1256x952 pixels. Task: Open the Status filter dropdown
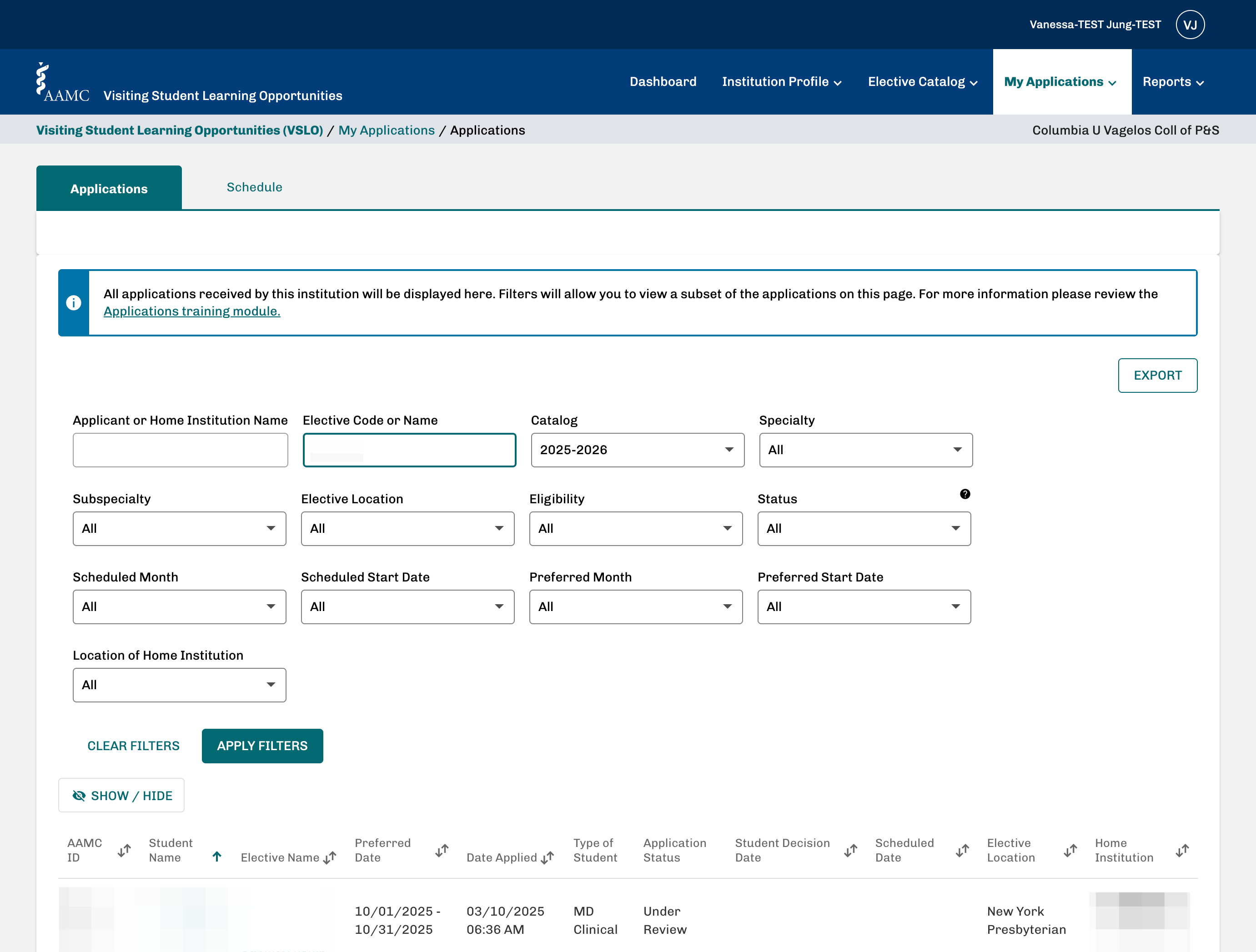(864, 529)
